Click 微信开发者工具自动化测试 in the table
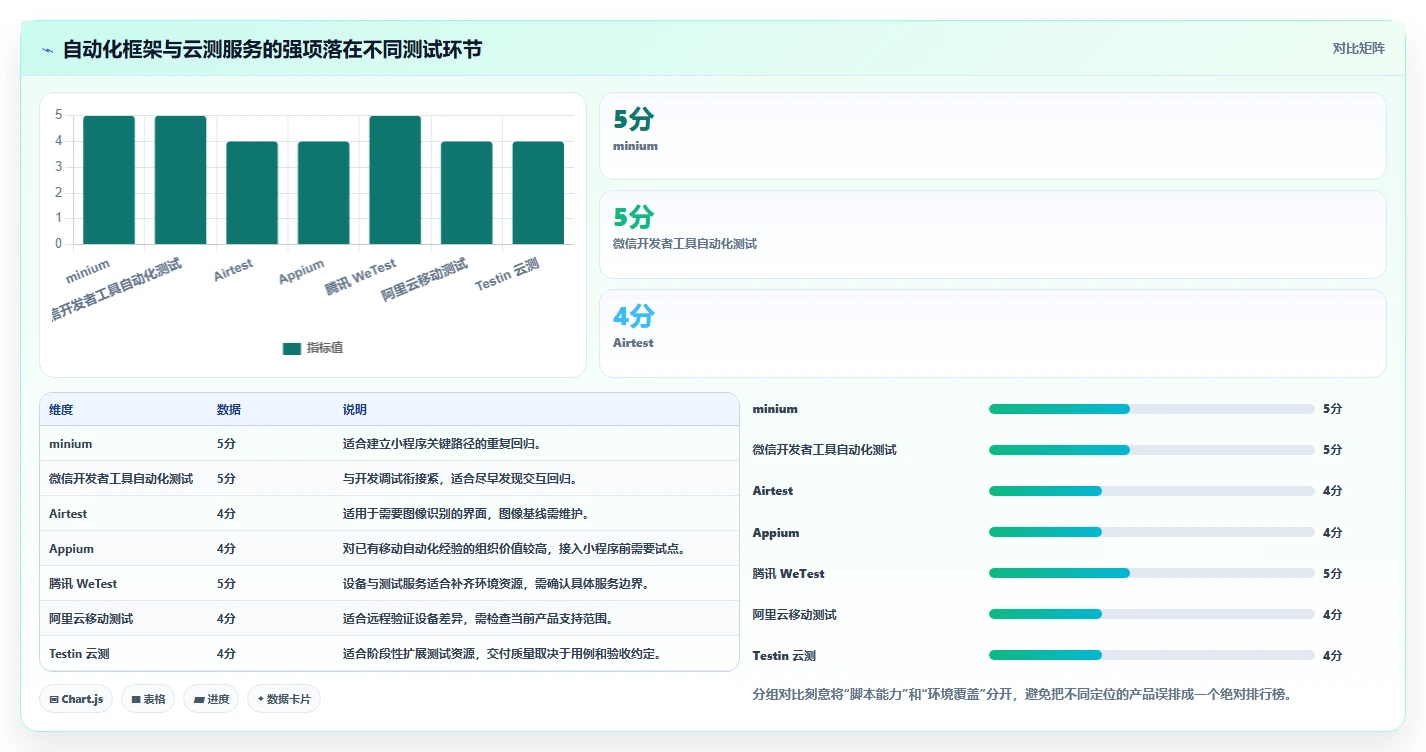The width and height of the screenshot is (1426, 752). coord(121,479)
